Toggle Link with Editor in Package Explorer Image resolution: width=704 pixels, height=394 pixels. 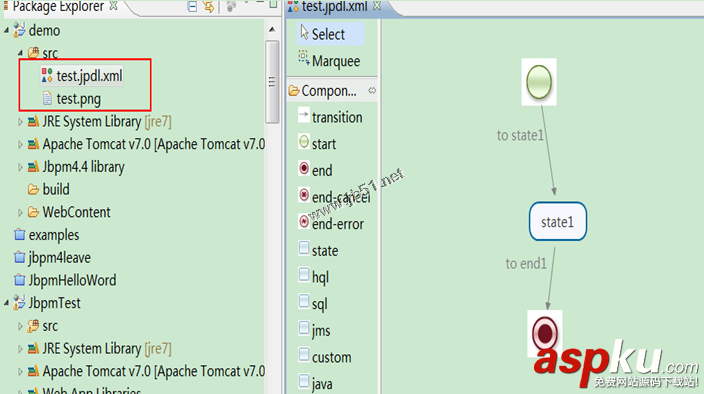click(x=208, y=6)
